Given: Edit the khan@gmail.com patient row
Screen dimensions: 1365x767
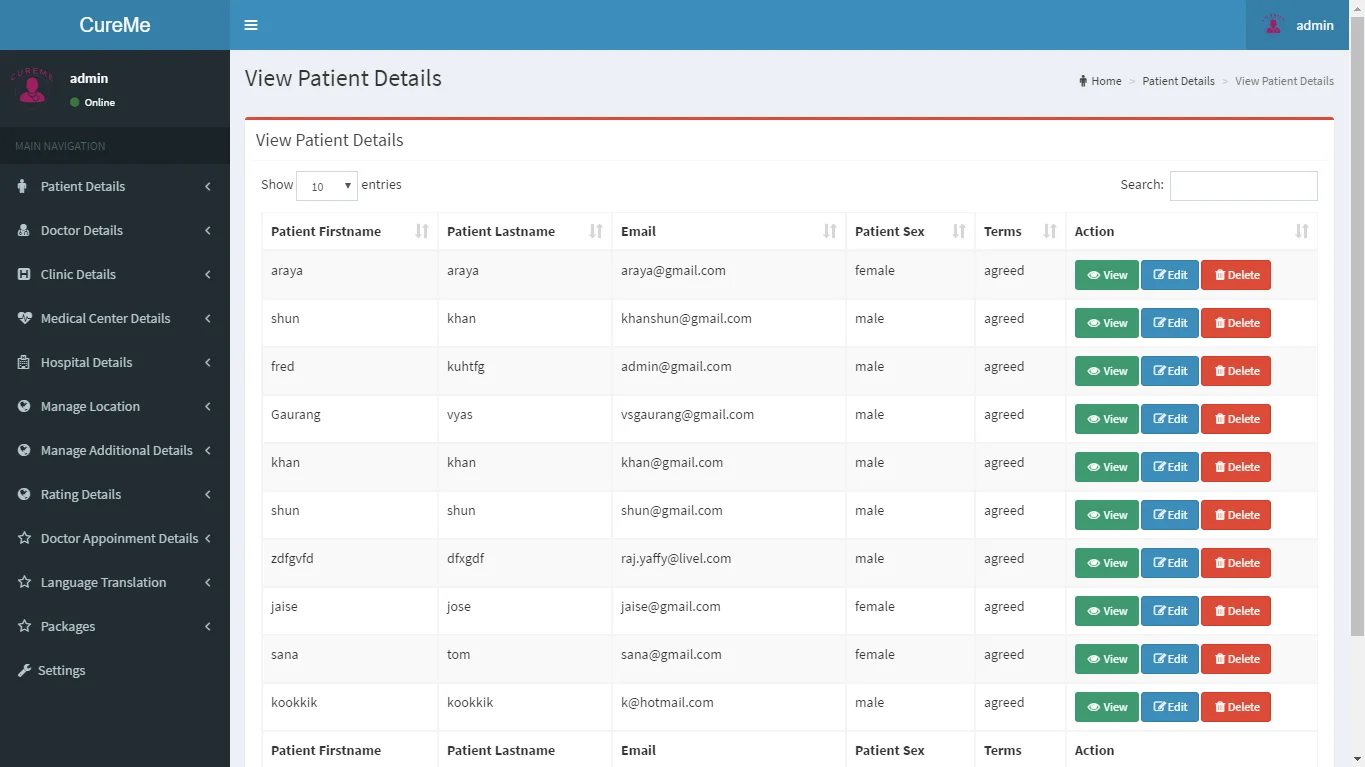Looking at the screenshot, I should tap(1170, 467).
